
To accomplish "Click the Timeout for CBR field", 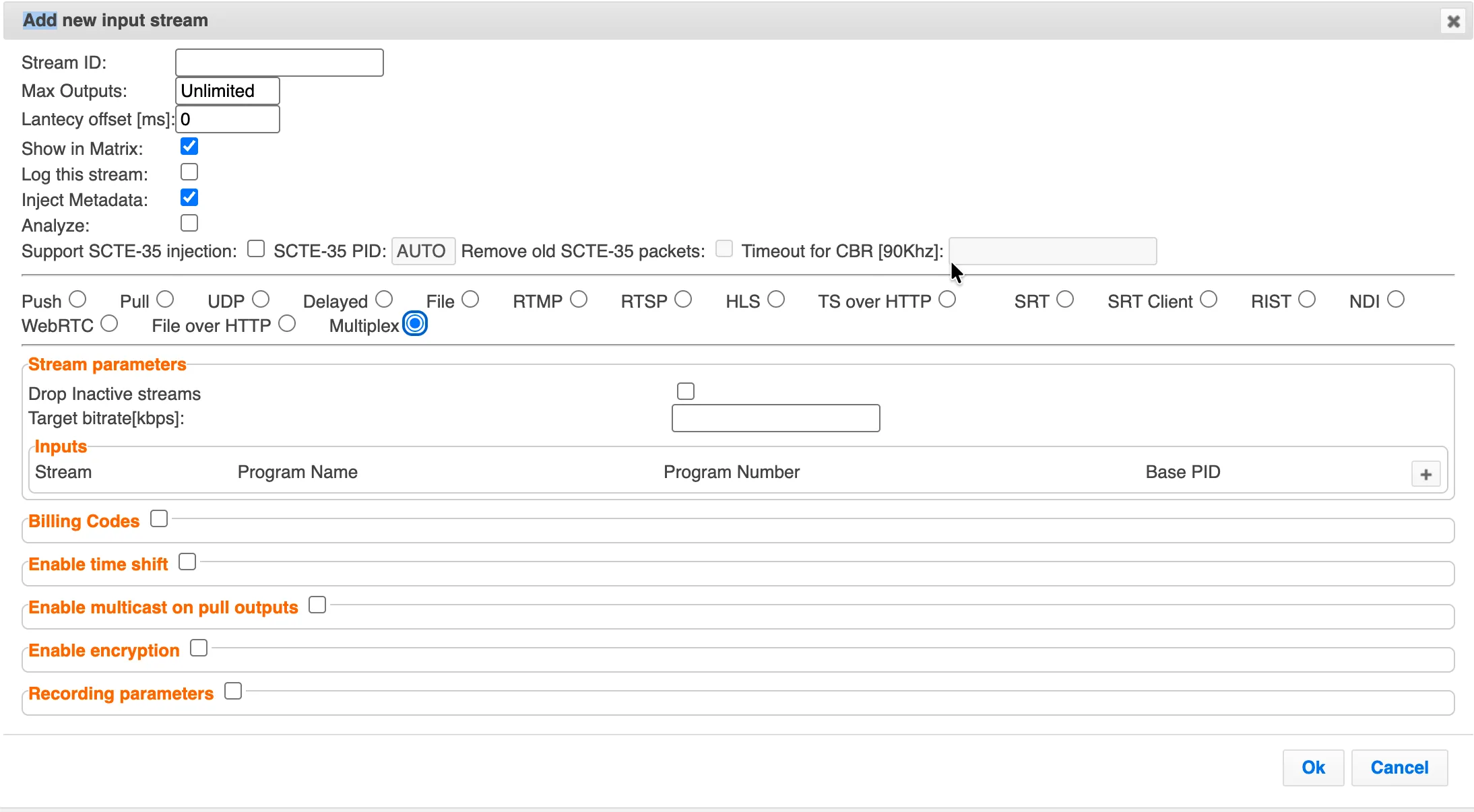I will tap(1053, 251).
